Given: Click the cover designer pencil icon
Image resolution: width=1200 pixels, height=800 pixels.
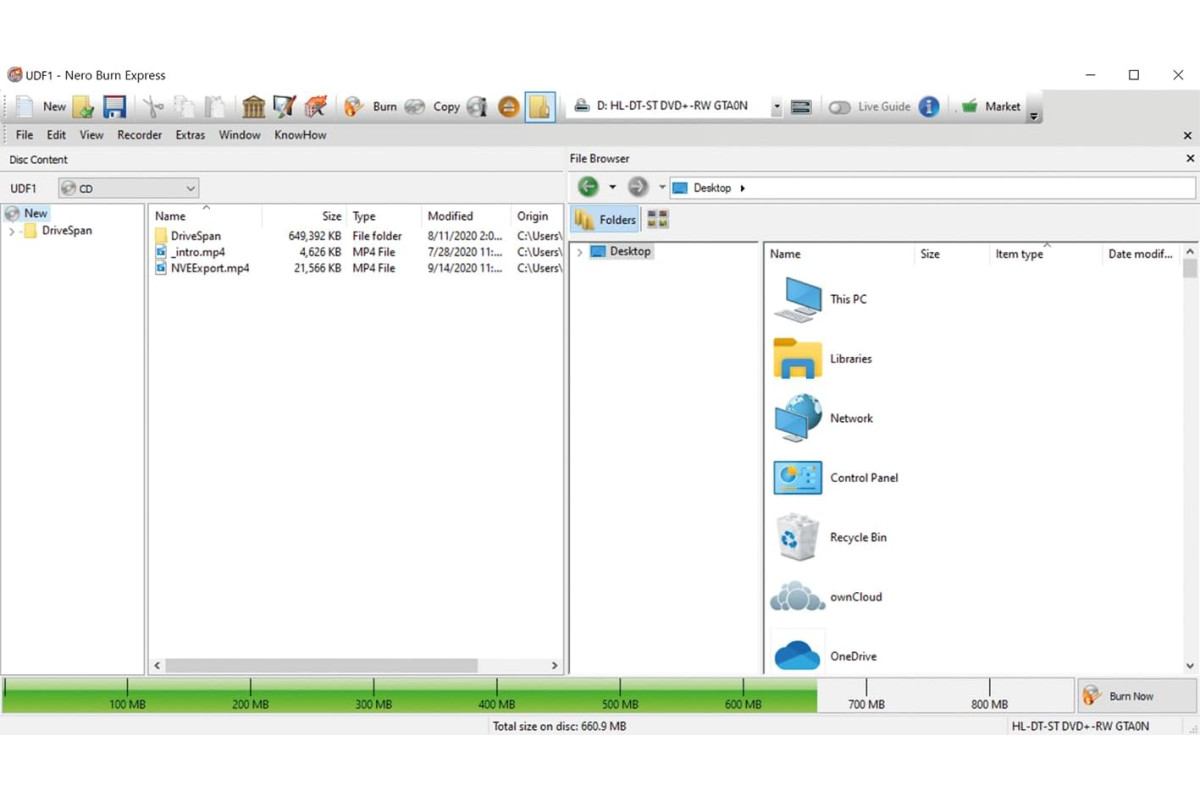Looking at the screenshot, I should [x=285, y=106].
